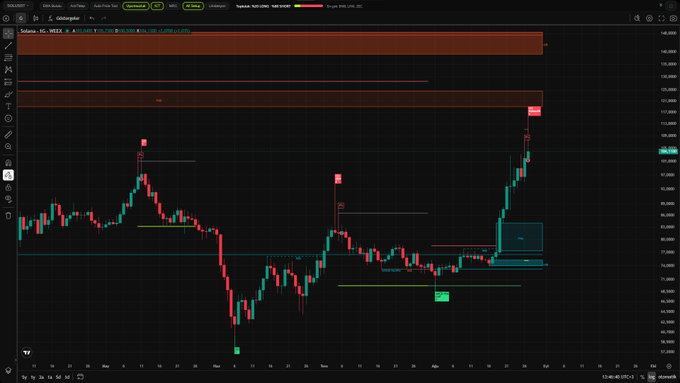Screen dimensions: 680x383
Task: Click the current price label 104,1100
Action: (668, 151)
